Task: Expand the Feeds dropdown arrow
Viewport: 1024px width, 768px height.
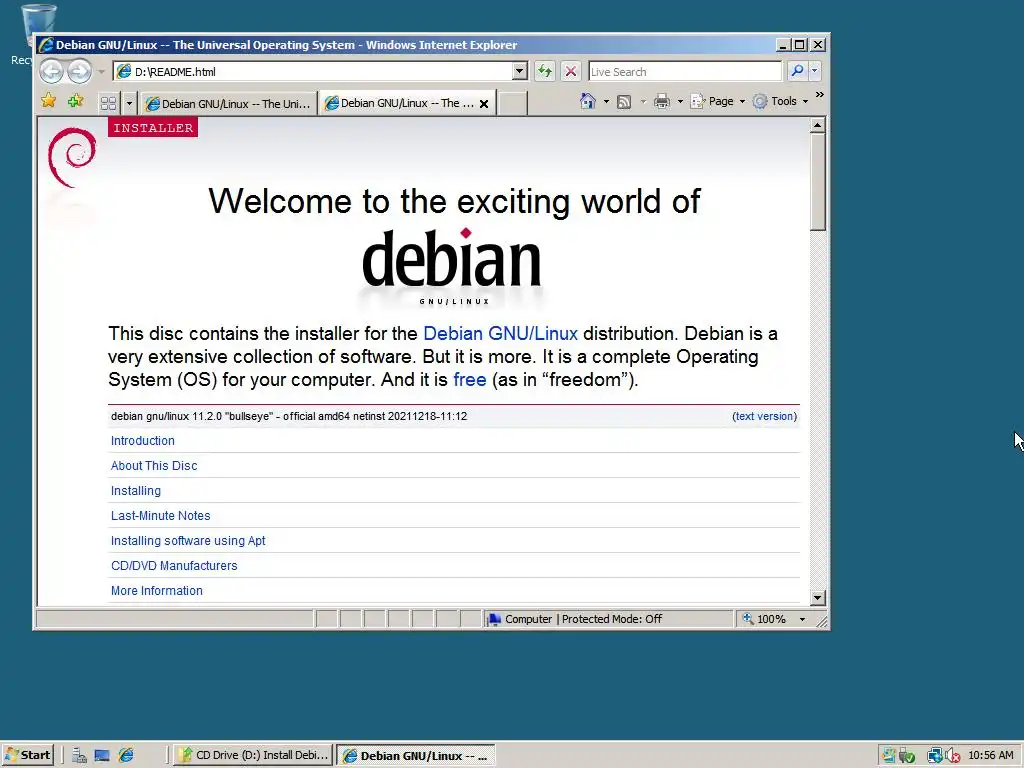Action: pyautogui.click(x=643, y=101)
